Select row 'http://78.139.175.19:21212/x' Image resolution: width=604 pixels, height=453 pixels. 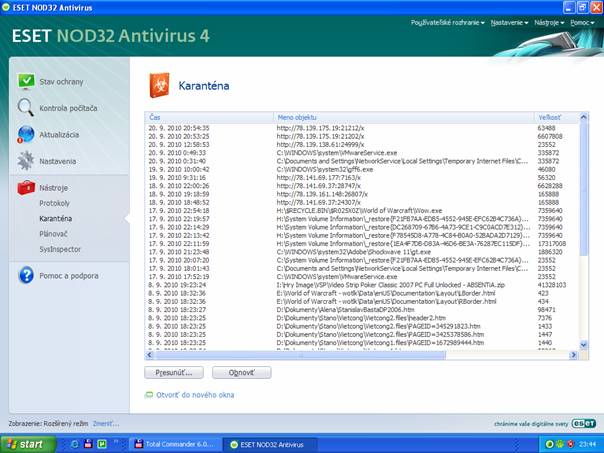click(x=361, y=128)
